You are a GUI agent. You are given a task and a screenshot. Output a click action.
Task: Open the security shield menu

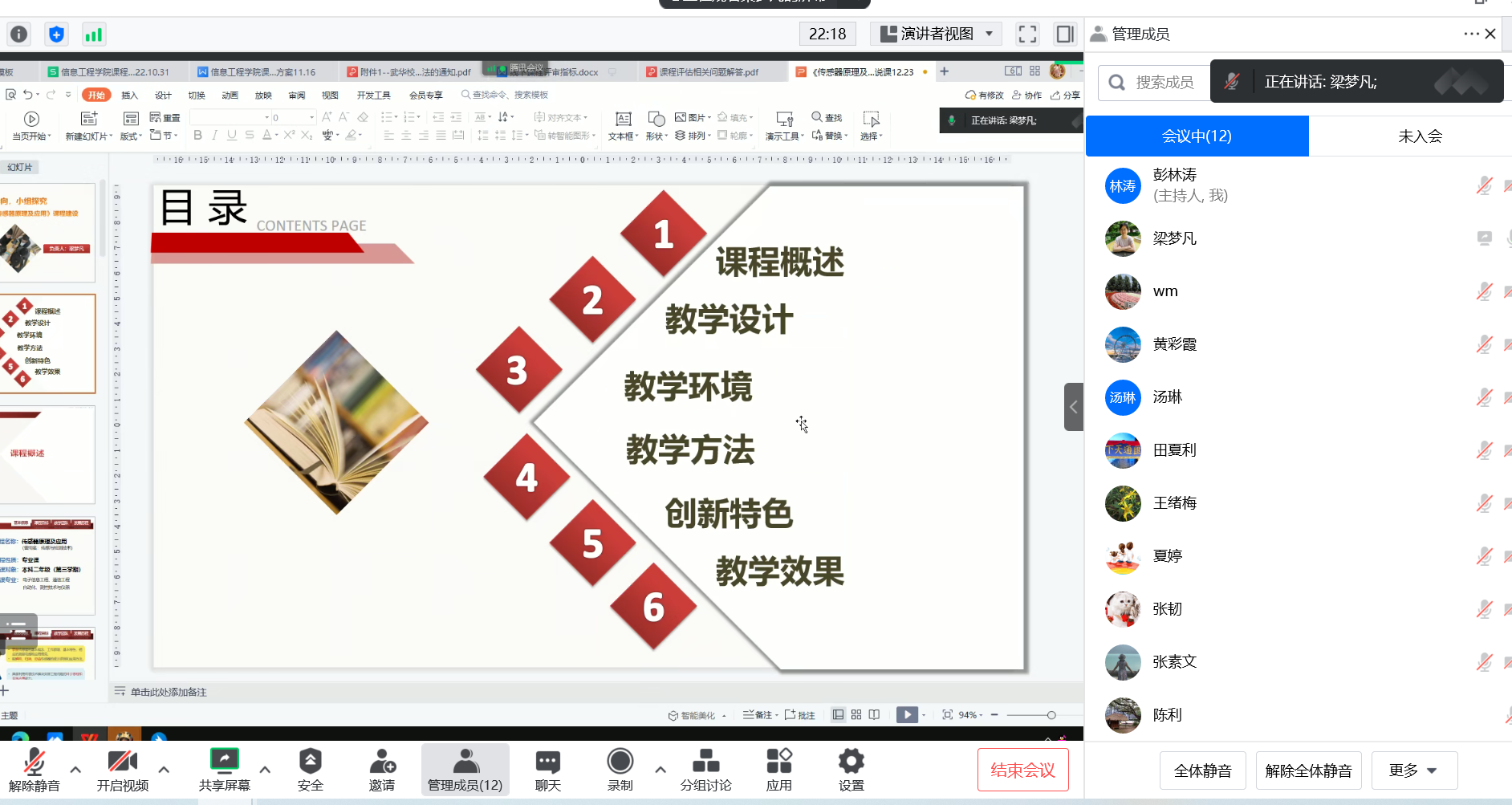(x=310, y=769)
